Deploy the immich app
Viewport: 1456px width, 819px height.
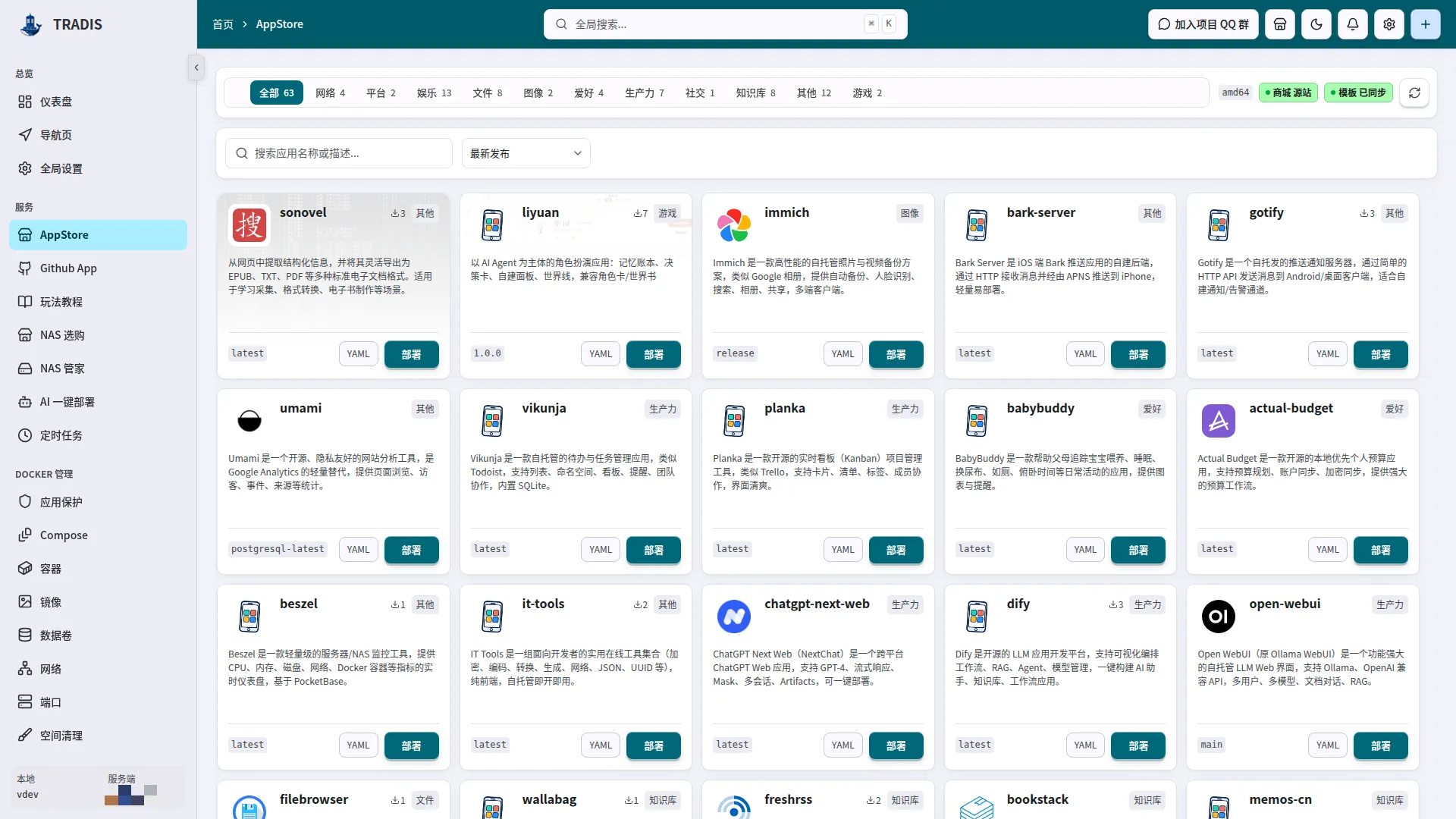(896, 354)
